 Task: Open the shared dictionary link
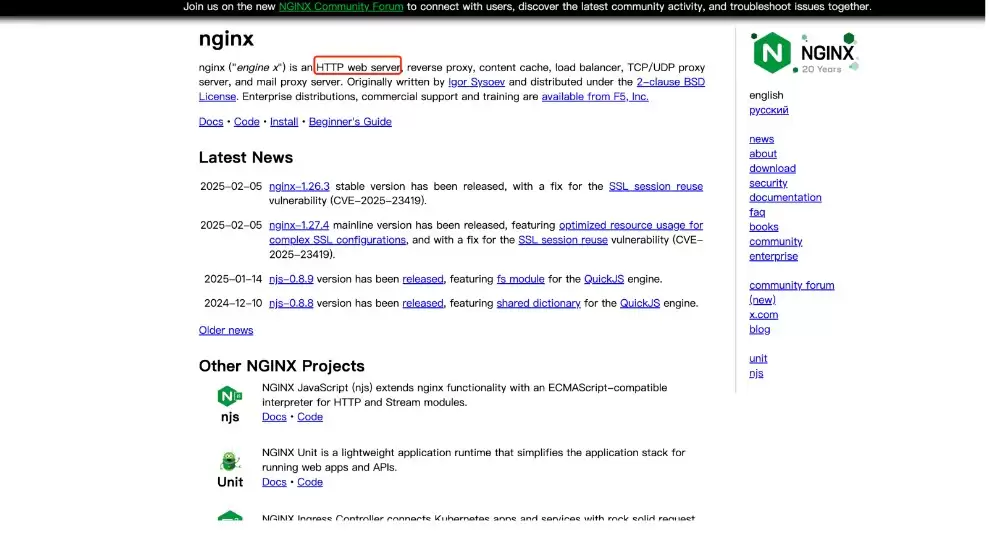pos(538,303)
